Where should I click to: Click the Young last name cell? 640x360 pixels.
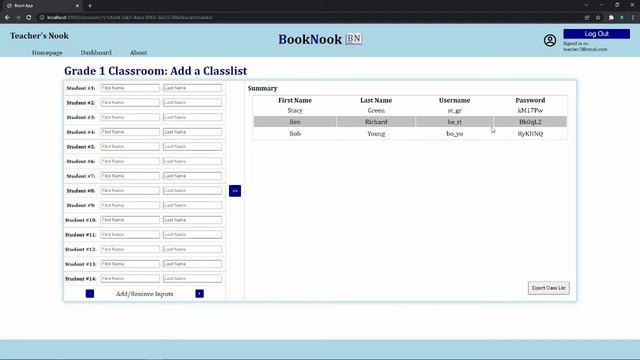(x=376, y=134)
